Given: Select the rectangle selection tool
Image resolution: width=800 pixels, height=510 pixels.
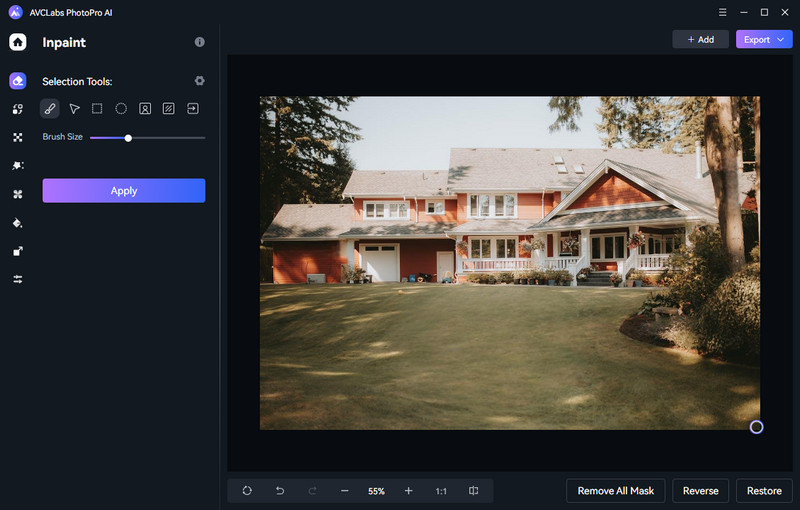Looking at the screenshot, I should [x=97, y=109].
